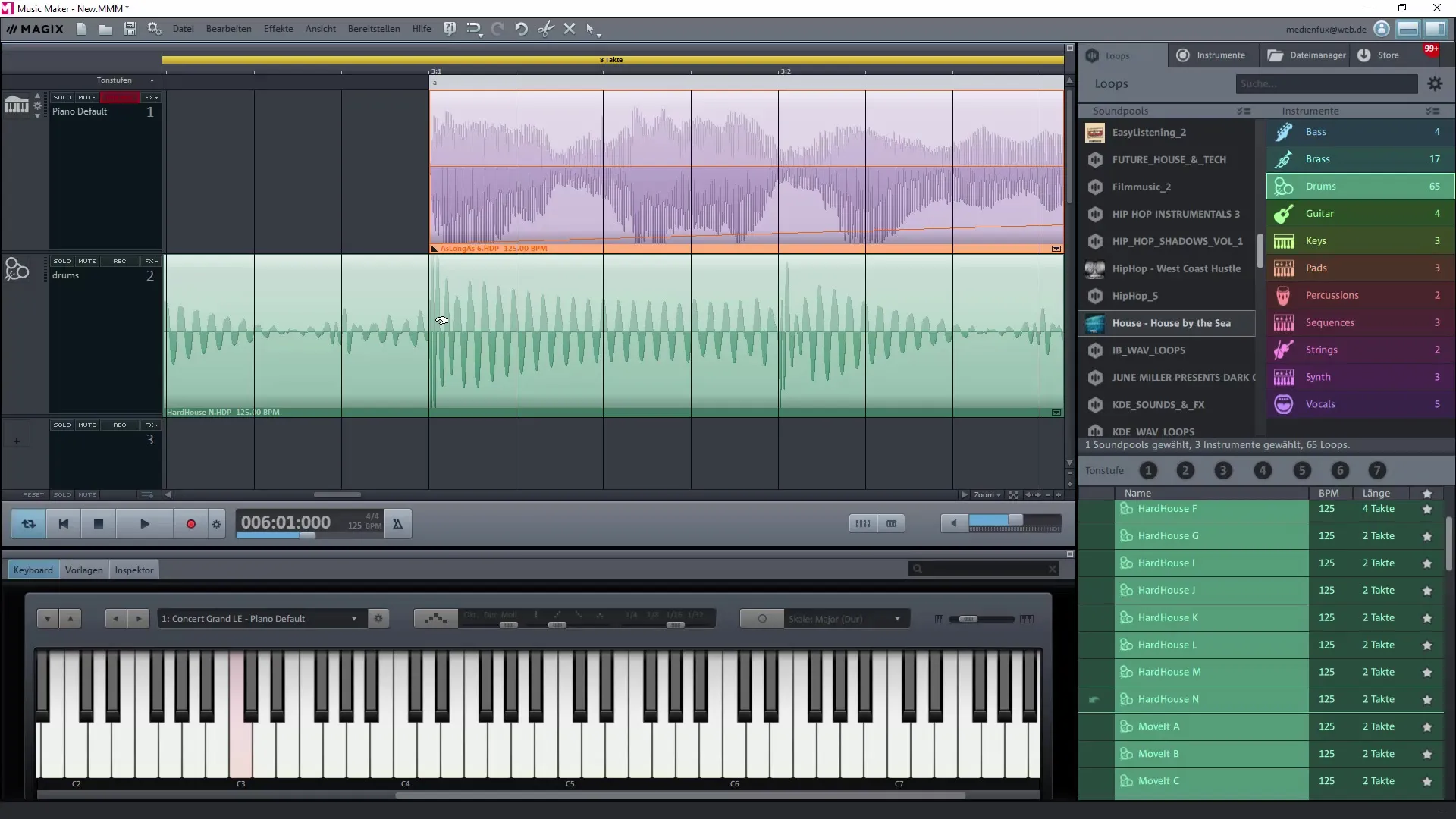Select Tonstufe pitch number 6
This screenshot has height=819, width=1456.
1340,471
